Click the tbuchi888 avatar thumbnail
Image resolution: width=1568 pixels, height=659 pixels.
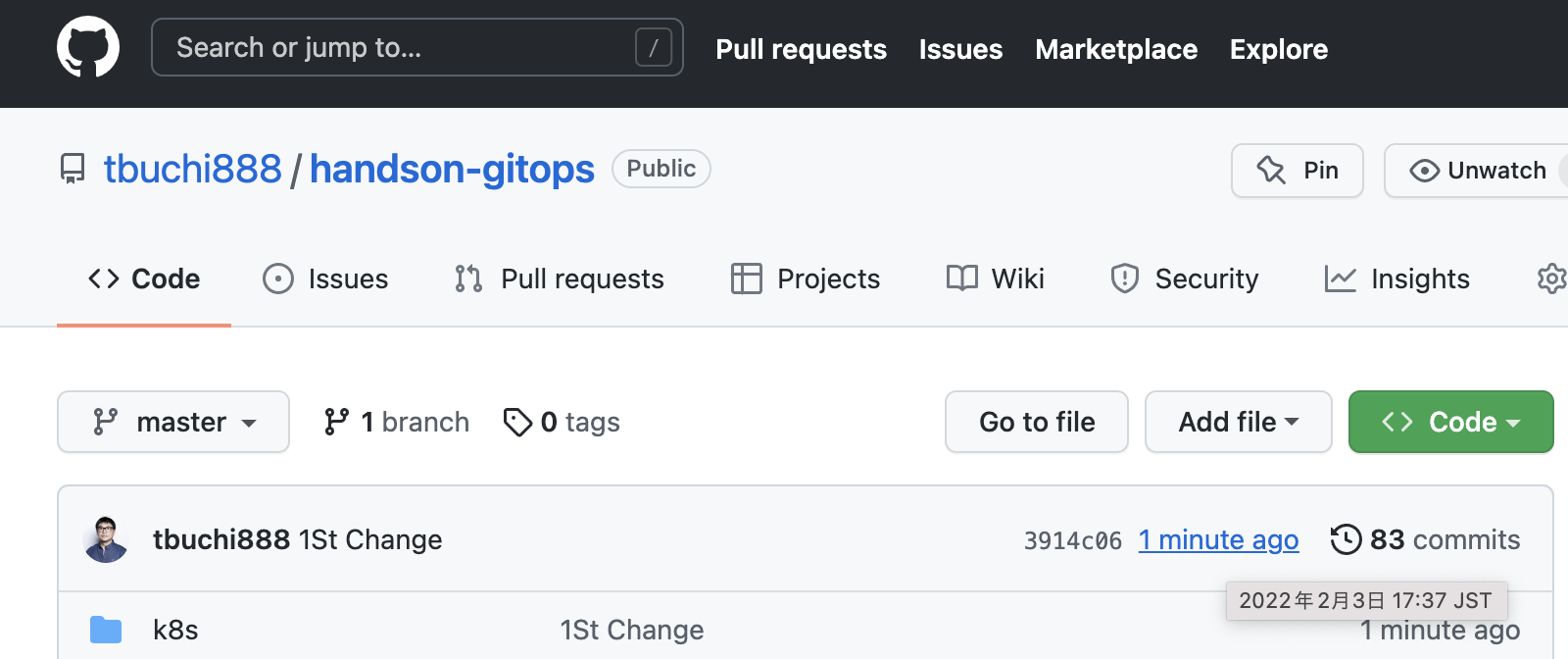click(106, 539)
